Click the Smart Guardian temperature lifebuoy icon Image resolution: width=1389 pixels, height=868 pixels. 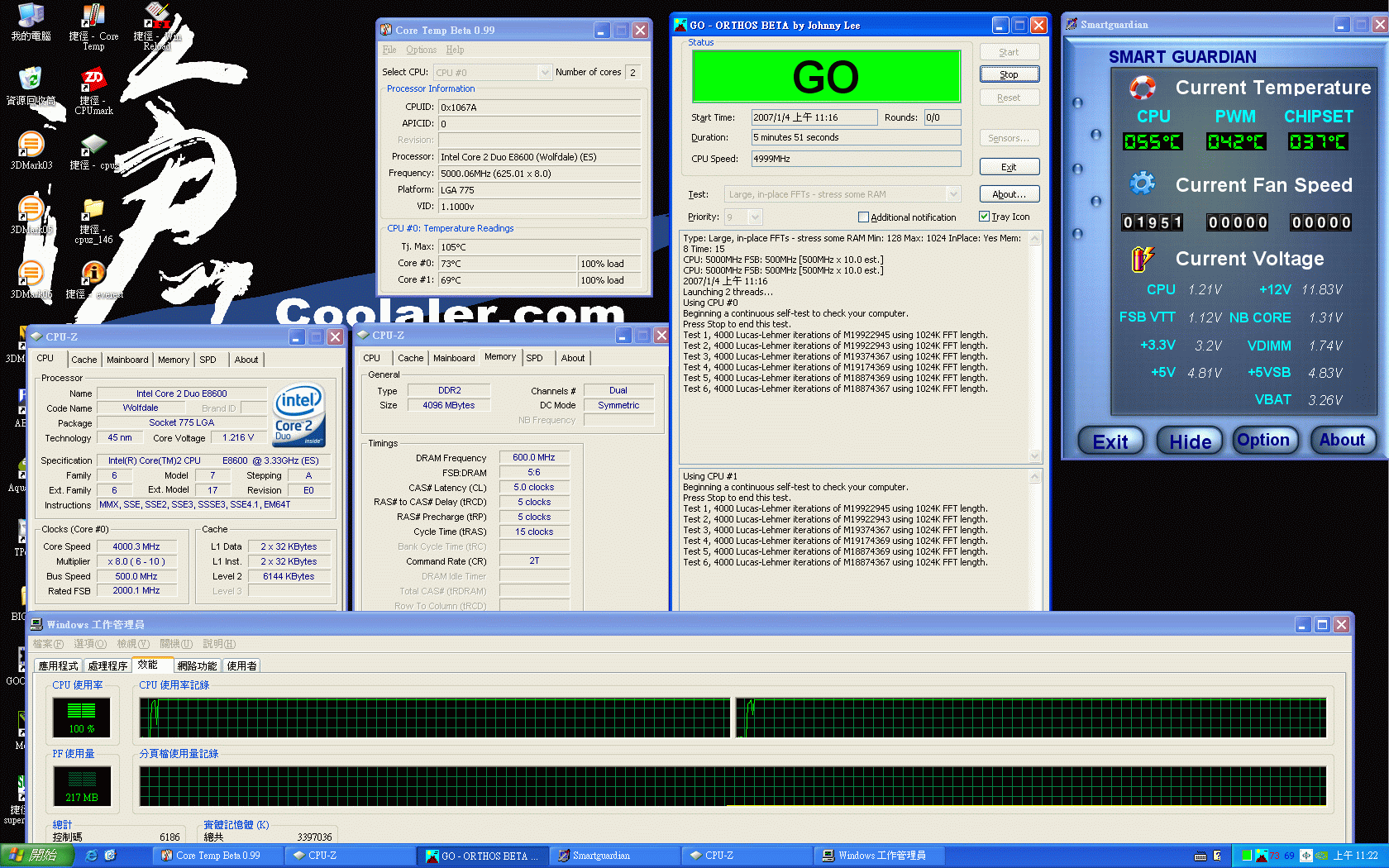(x=1143, y=88)
